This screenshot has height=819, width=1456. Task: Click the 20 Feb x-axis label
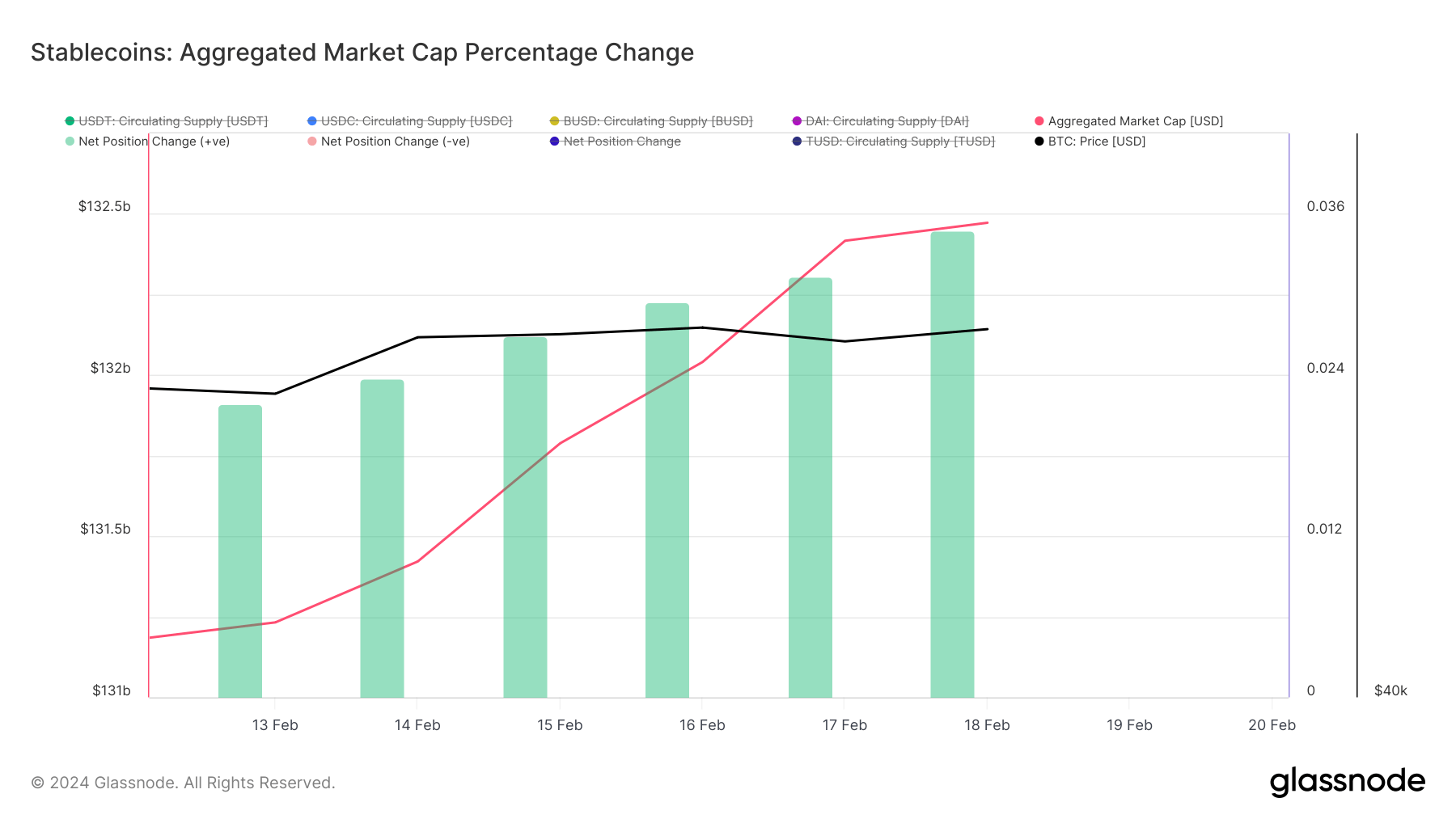point(1272,725)
